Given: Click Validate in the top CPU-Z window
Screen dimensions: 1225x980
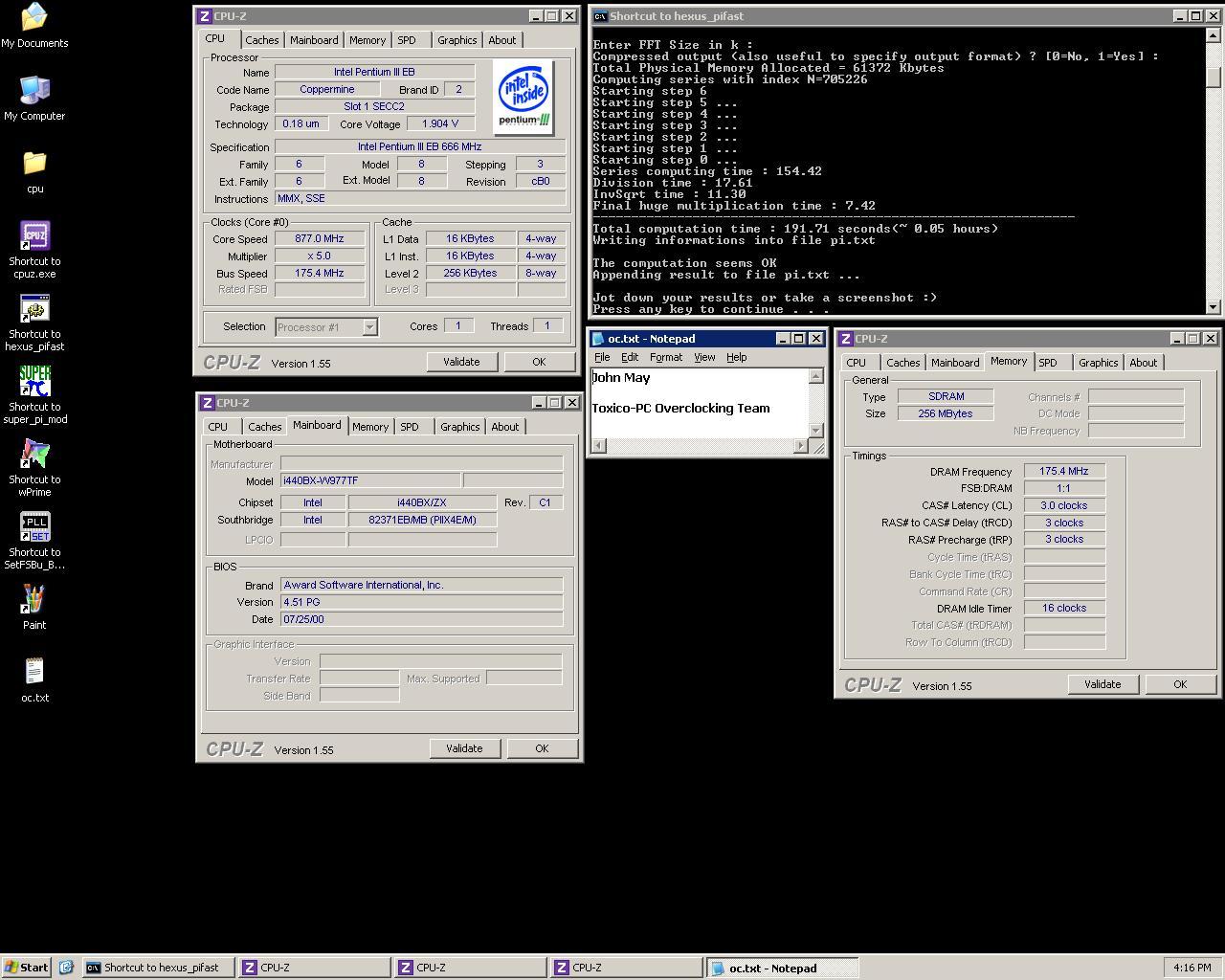Looking at the screenshot, I should (x=461, y=362).
